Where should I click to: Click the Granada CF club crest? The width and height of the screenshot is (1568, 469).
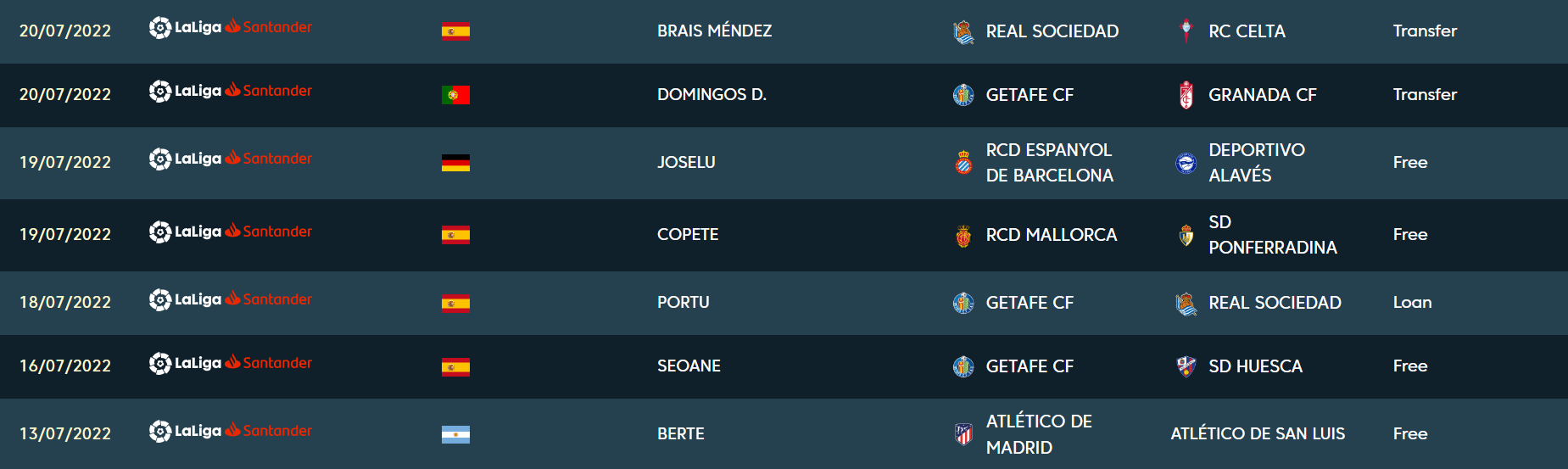(1186, 94)
